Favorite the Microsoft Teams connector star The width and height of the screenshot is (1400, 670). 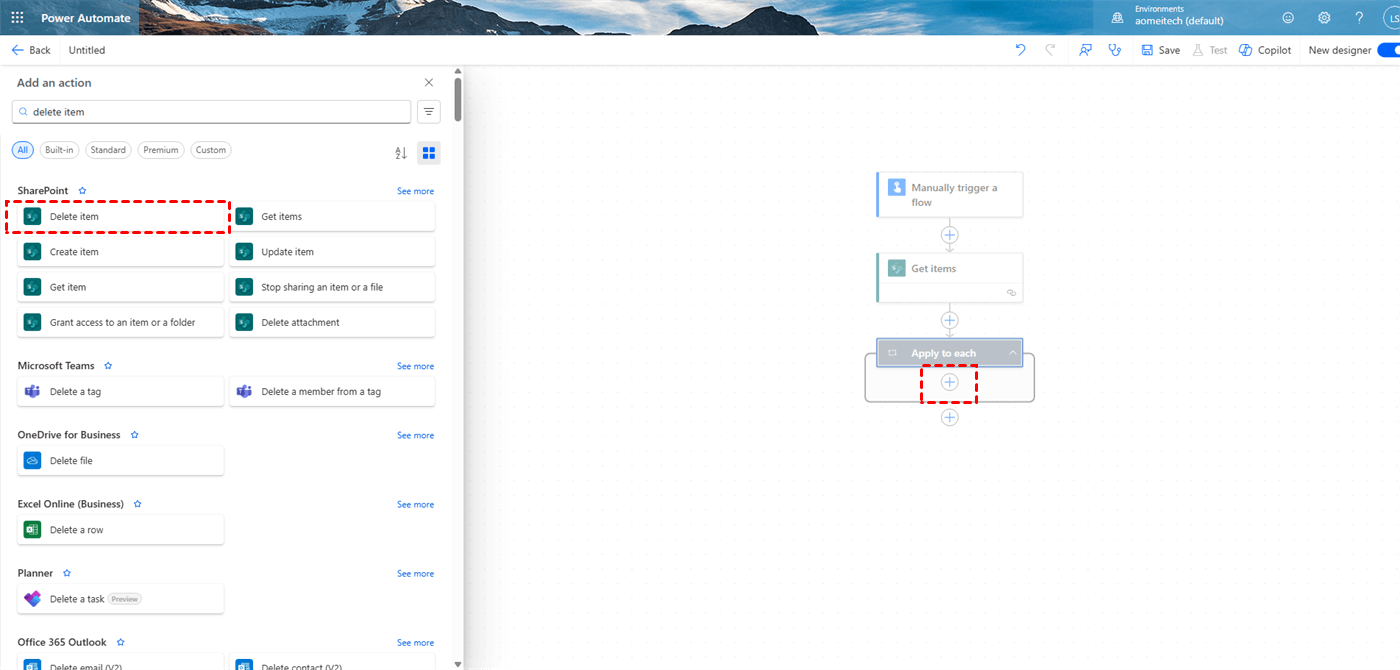[x=108, y=366]
